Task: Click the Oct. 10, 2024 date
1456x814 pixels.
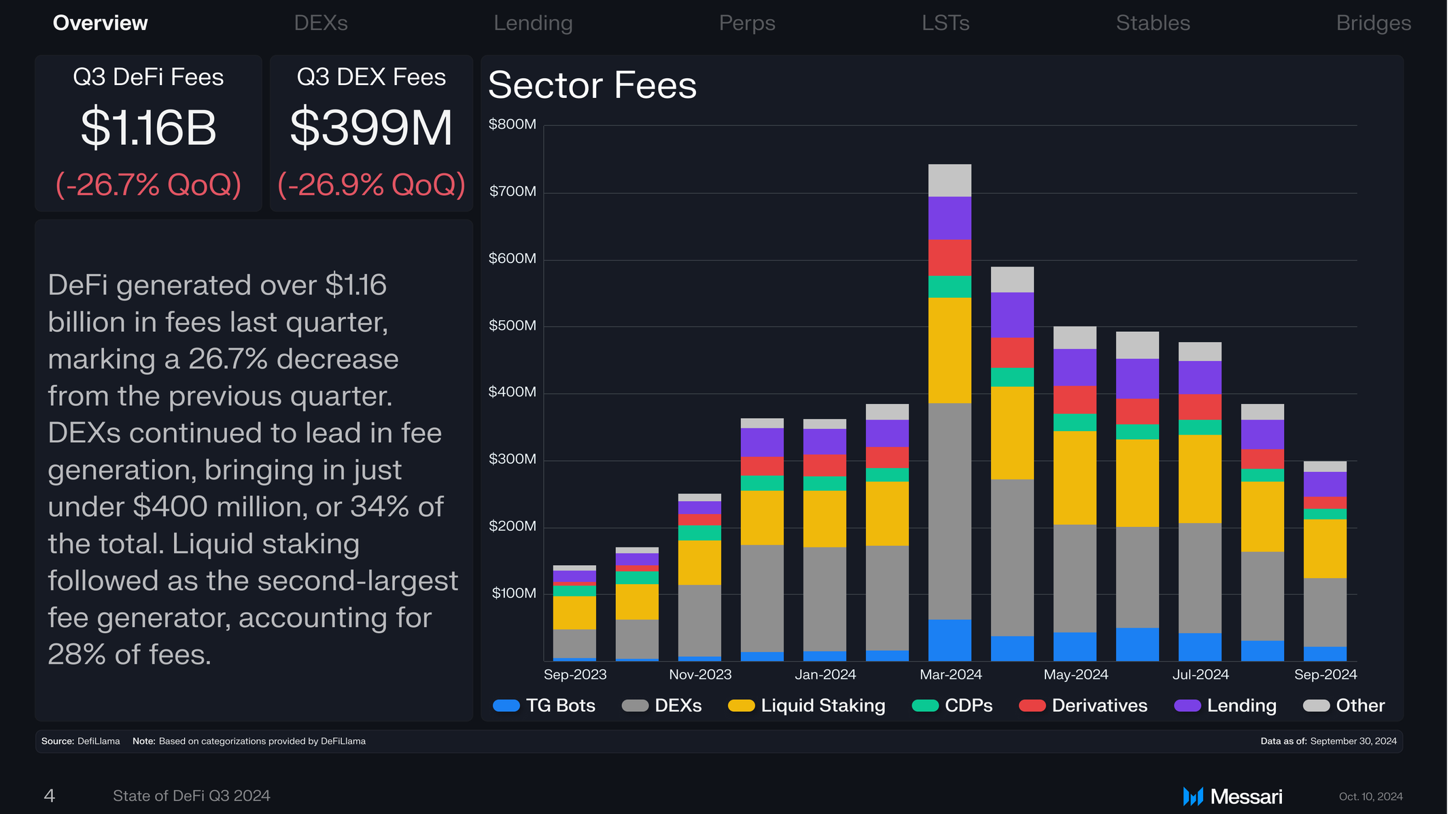Action: click(1370, 796)
